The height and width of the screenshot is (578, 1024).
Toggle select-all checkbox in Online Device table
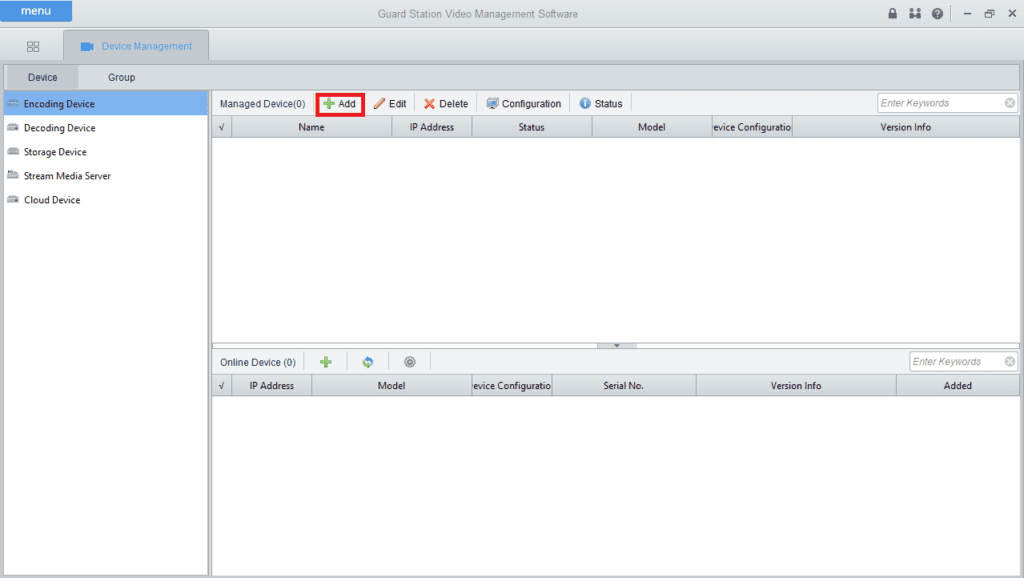(x=221, y=386)
